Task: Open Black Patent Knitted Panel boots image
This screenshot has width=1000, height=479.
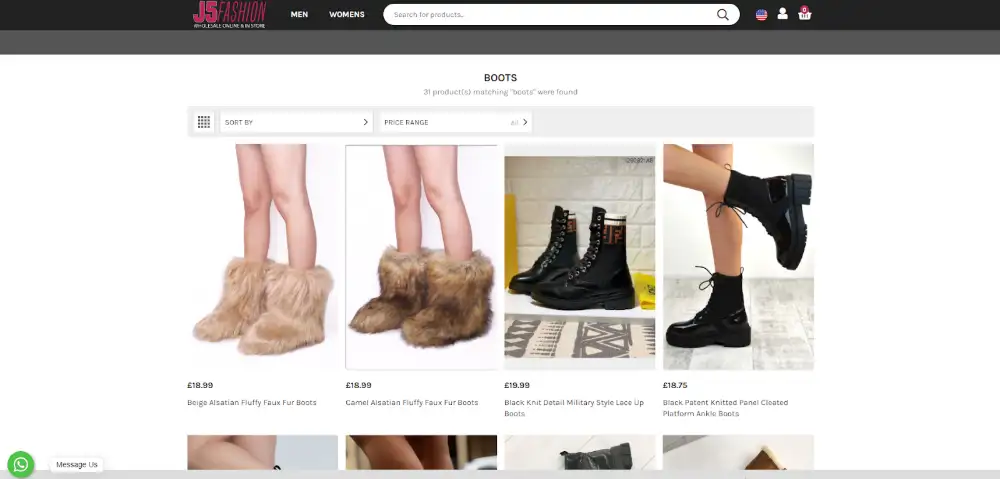Action: [x=739, y=256]
